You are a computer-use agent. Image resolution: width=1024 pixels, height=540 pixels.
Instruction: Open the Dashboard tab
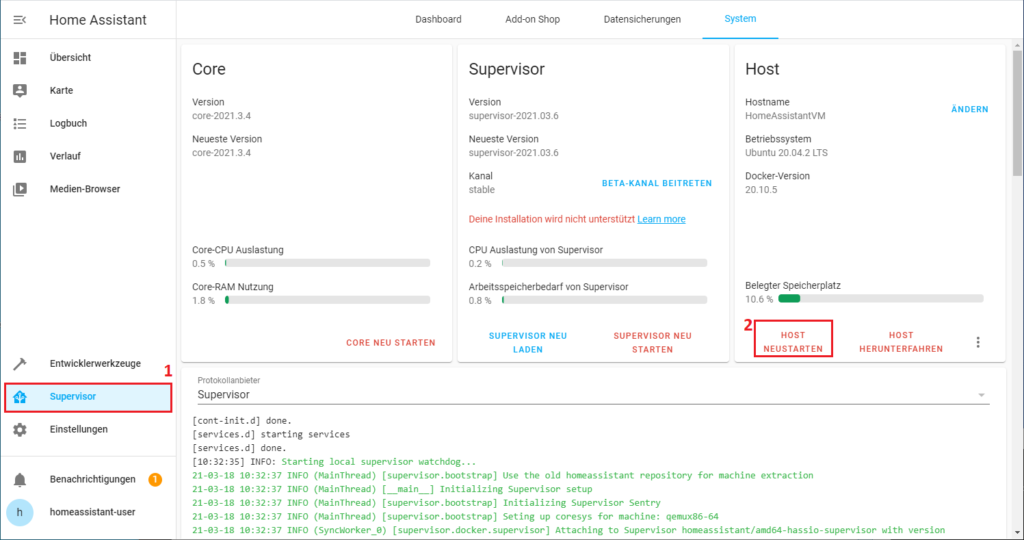point(438,20)
